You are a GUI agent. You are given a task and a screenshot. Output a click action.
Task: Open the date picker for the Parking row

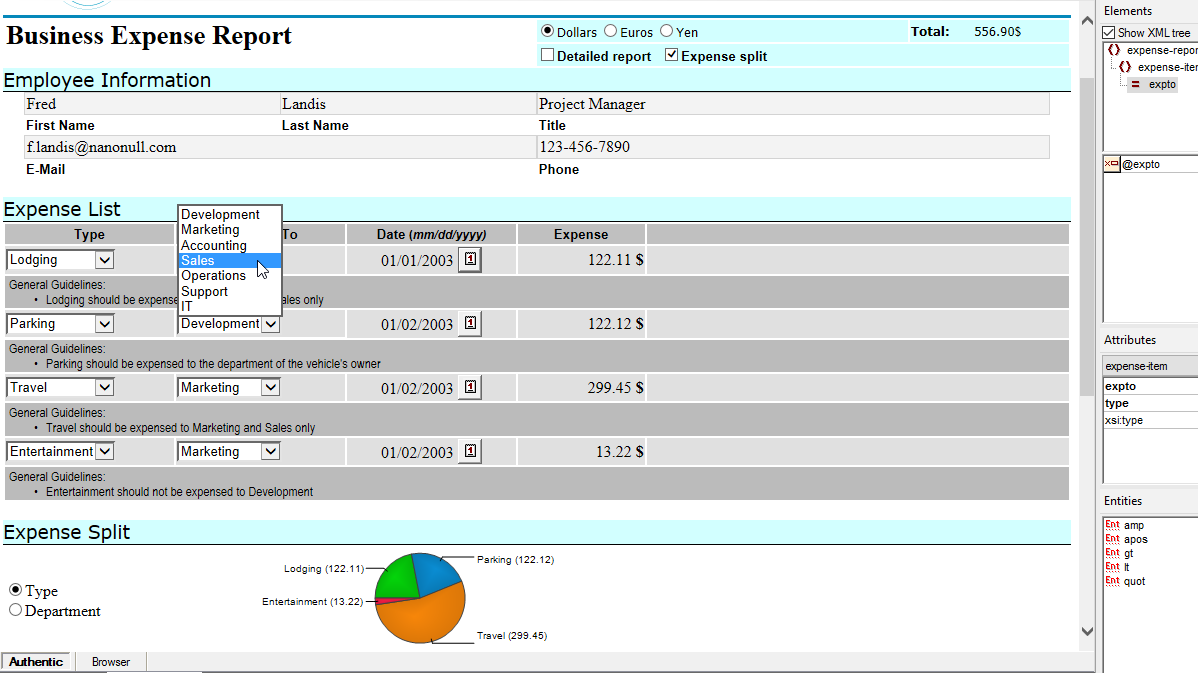[470, 324]
